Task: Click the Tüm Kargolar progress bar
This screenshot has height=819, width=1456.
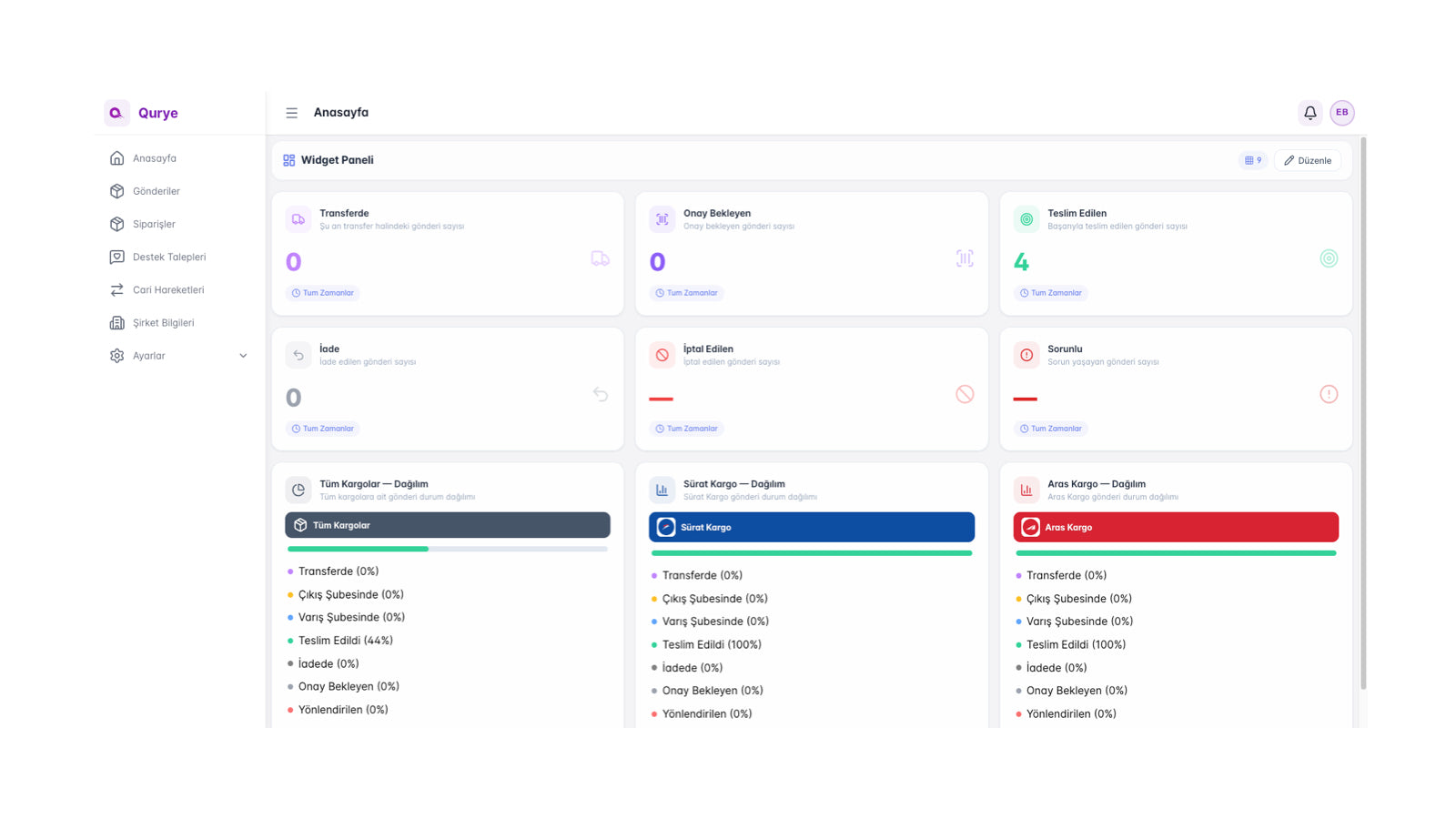Action: tap(447, 549)
